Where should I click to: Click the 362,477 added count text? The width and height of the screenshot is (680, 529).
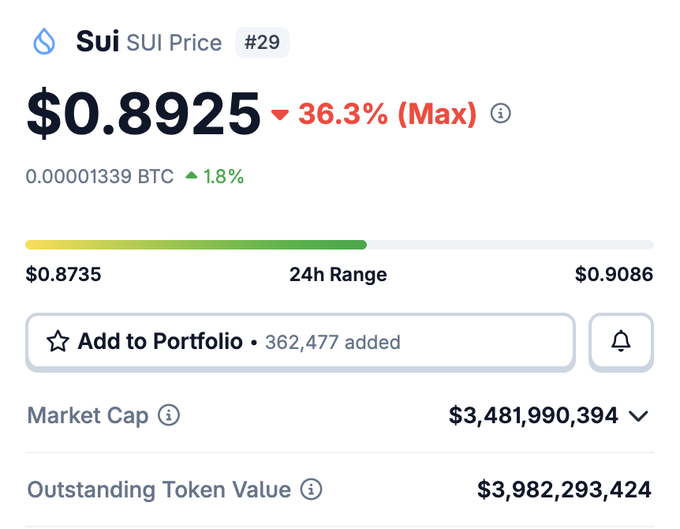tap(332, 342)
